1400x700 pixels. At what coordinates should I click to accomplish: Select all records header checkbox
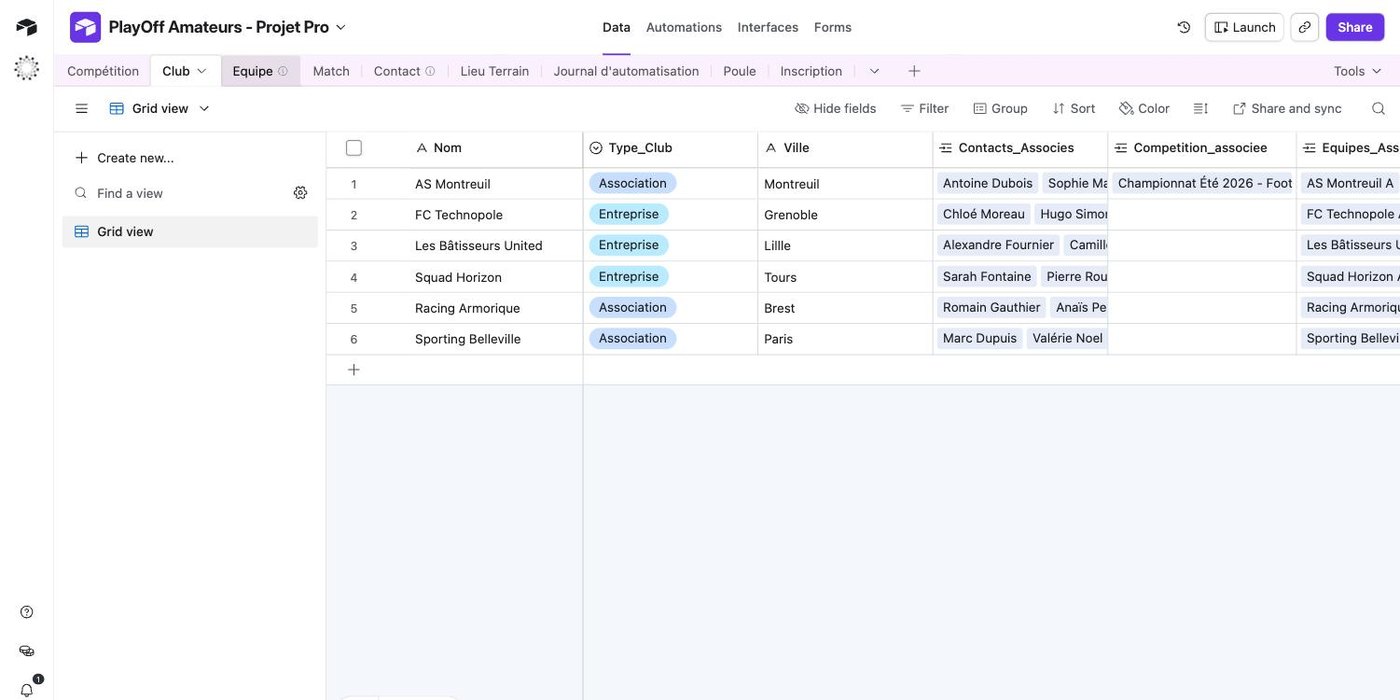pyautogui.click(x=354, y=148)
